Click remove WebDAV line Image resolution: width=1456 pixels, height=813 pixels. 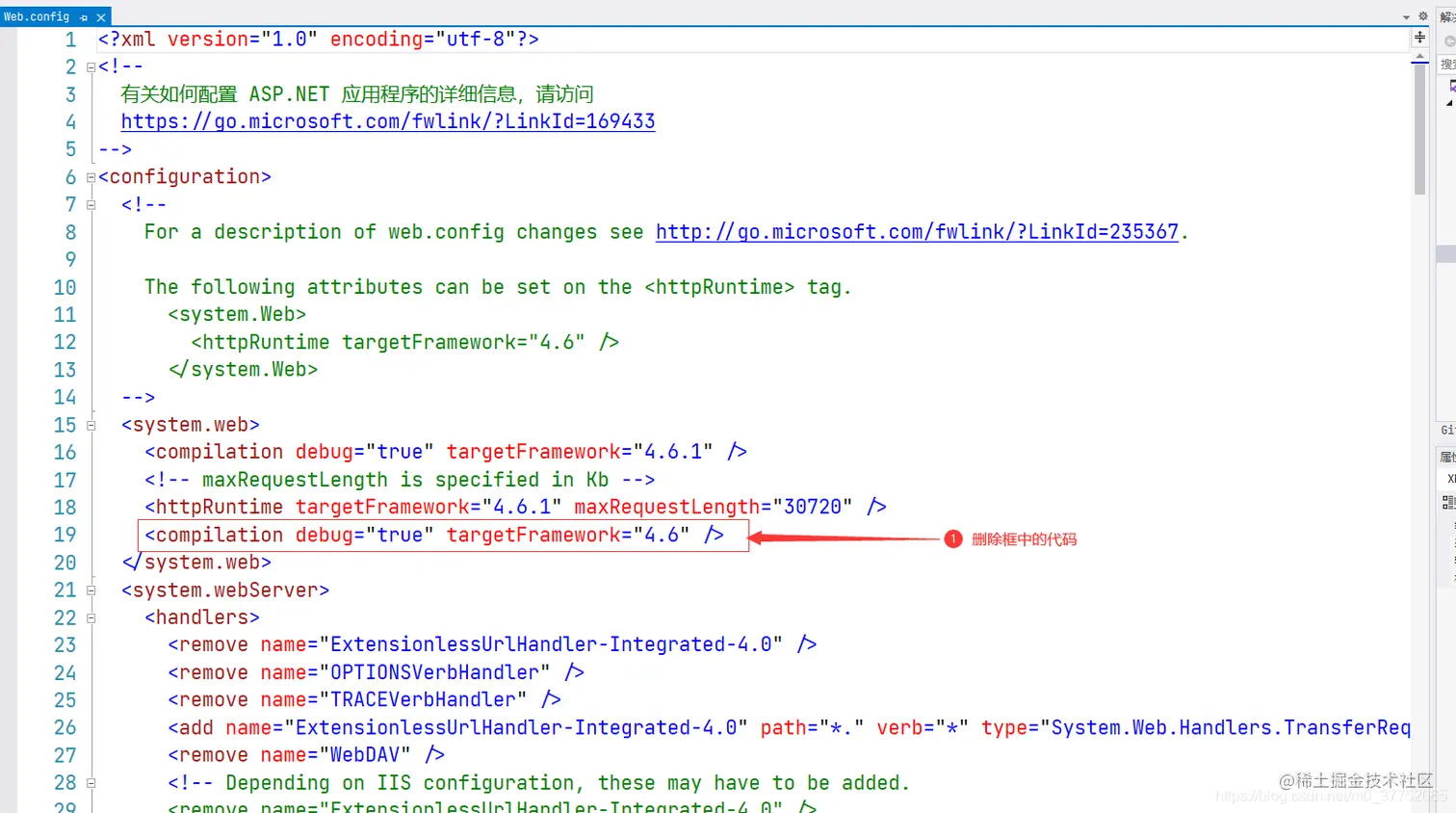306,755
